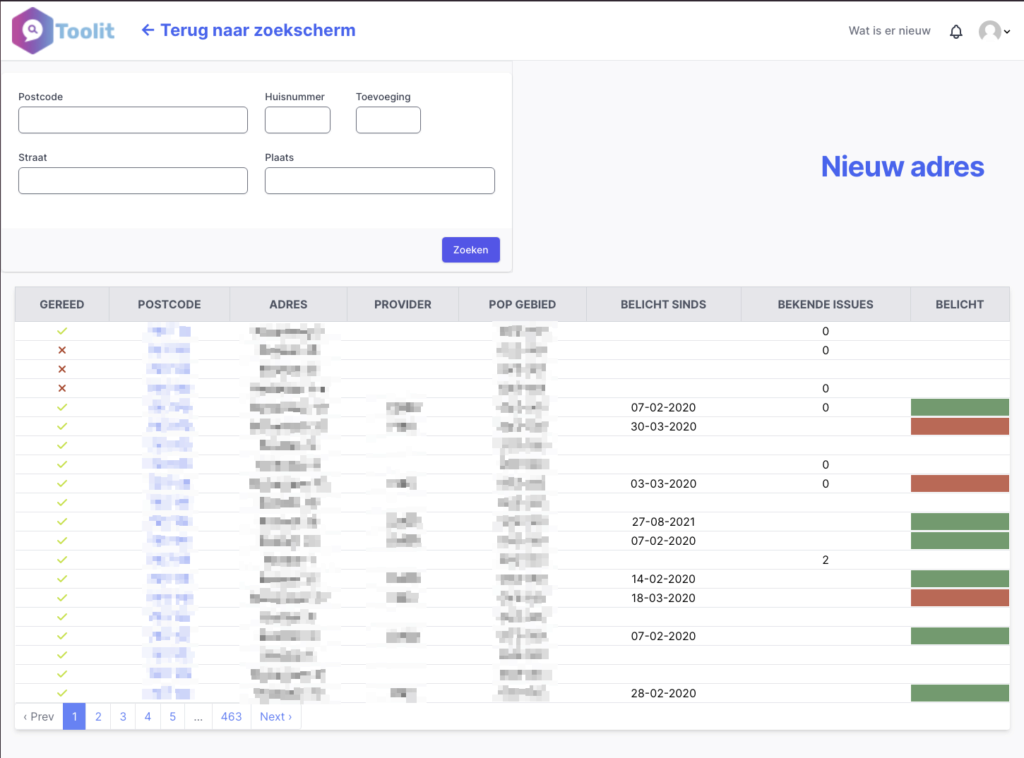Click the Toolit logo icon
Viewport: 1024px width, 758px height.
(x=33, y=30)
